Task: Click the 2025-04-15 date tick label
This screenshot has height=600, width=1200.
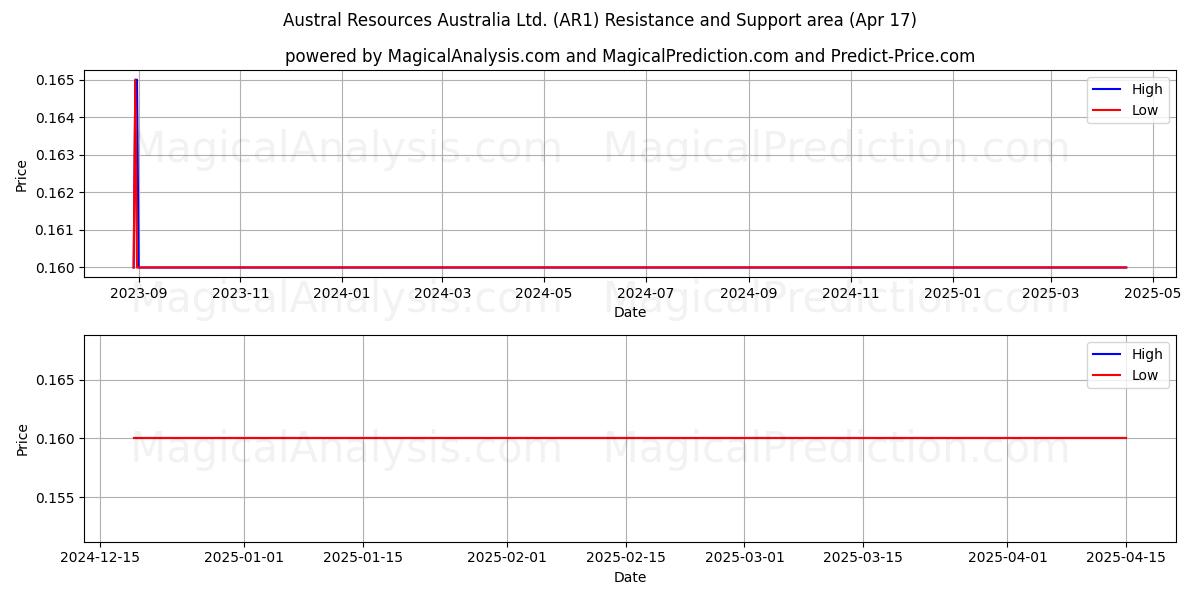Action: click(1126, 558)
